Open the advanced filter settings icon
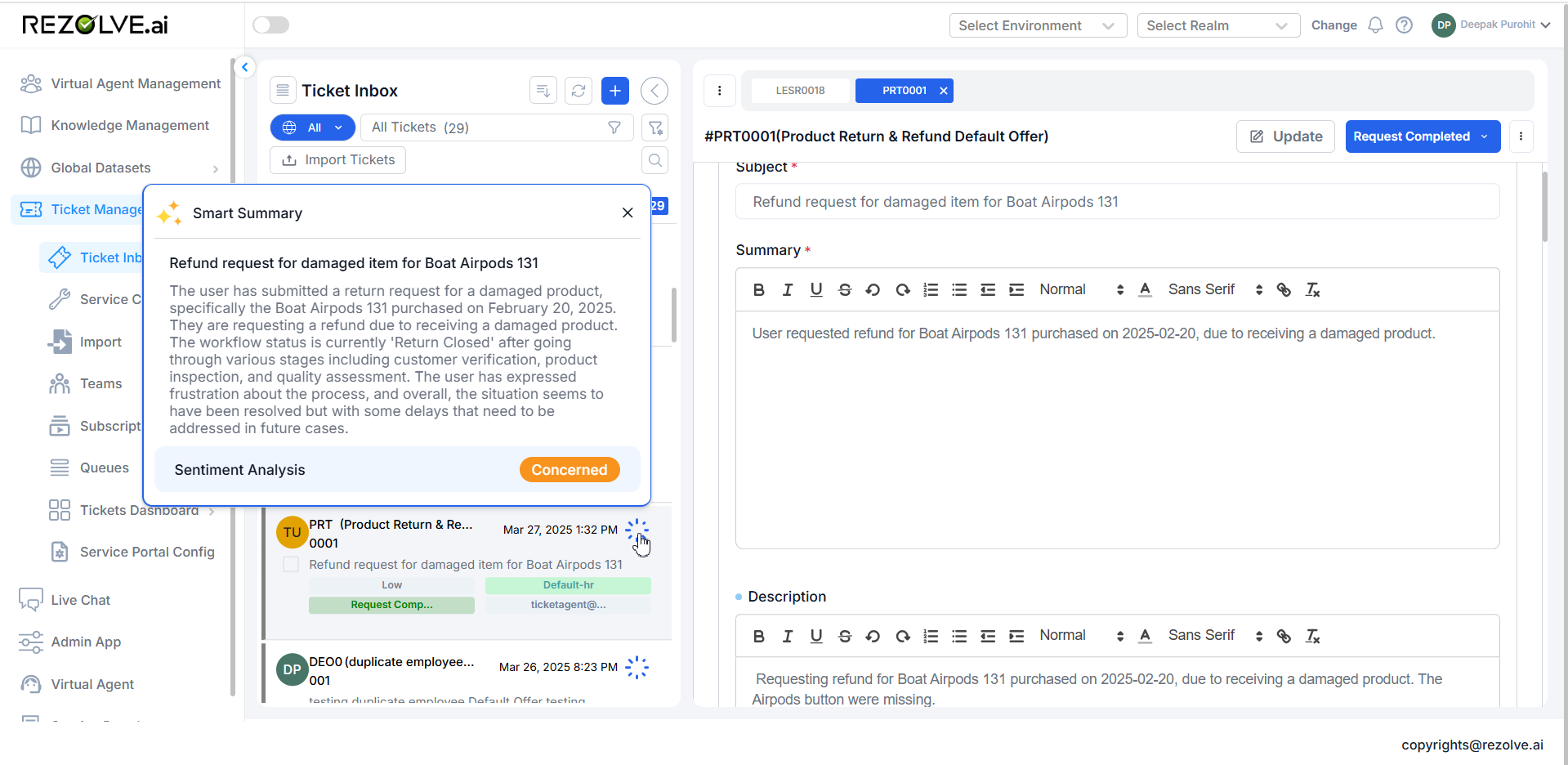This screenshot has height=765, width=1568. [655, 127]
